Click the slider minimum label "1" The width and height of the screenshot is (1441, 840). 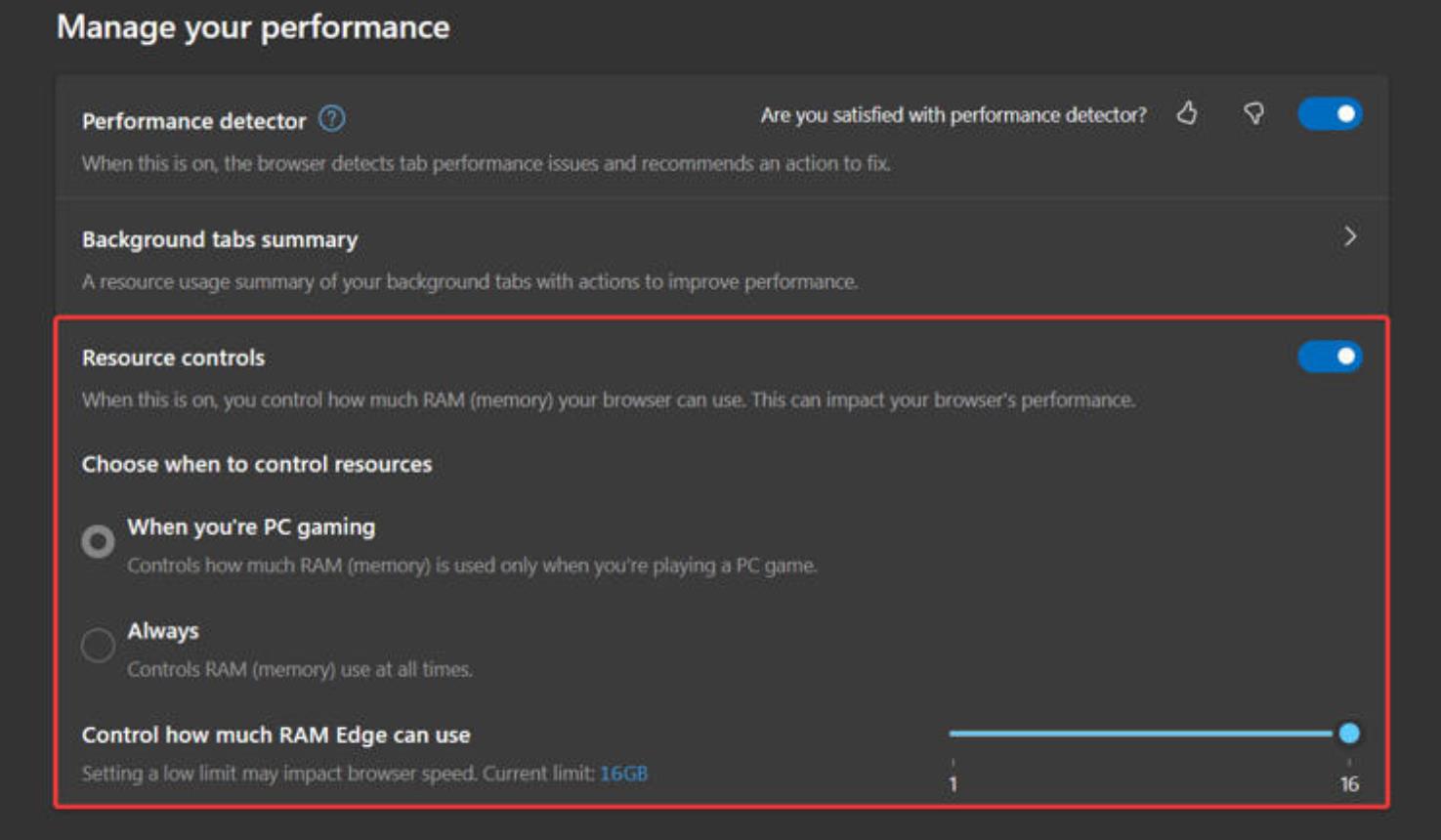953,783
